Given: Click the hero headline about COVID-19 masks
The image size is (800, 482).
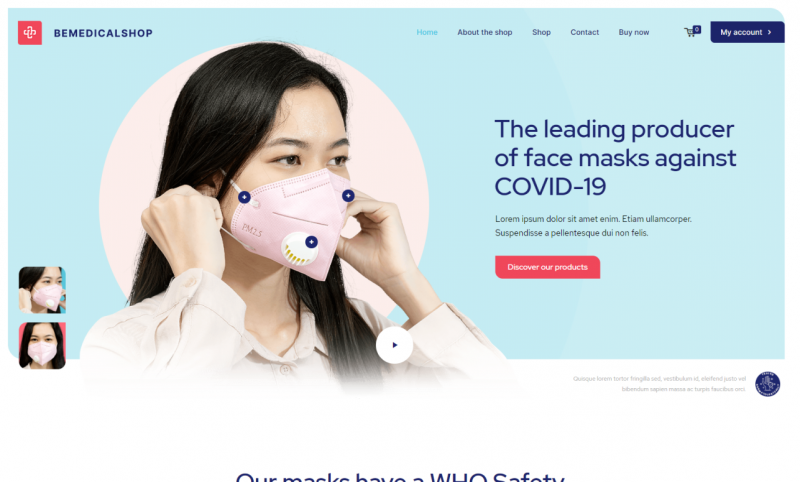Looking at the screenshot, I should (x=615, y=158).
